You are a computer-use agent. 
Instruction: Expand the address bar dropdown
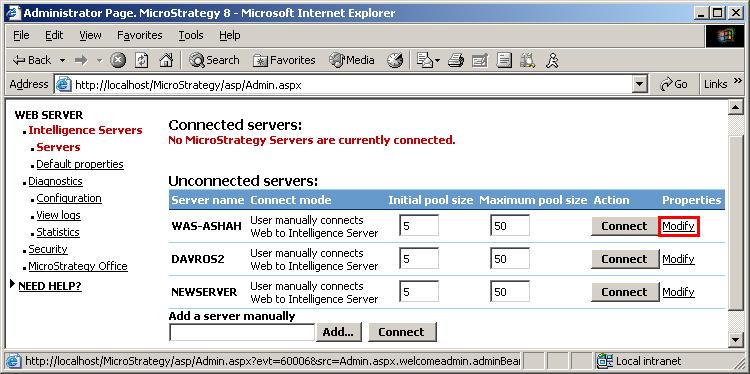[x=639, y=85]
